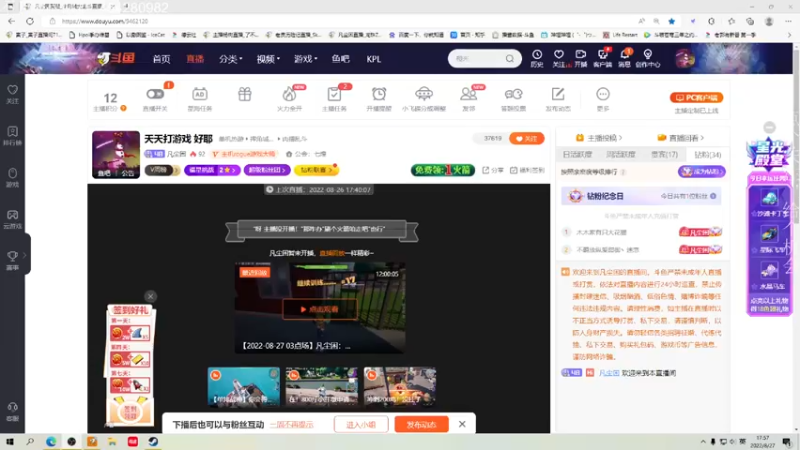Image resolution: width=800 pixels, height=450 pixels.
Task: Open 云游戏 gamepad icon in left sidebar
Action: 12,219
